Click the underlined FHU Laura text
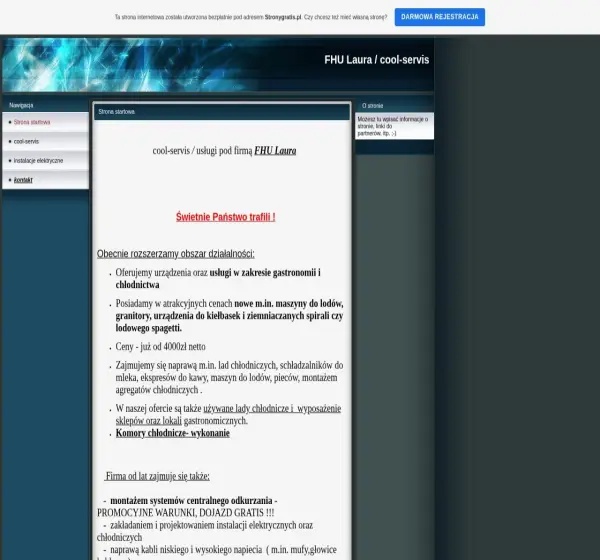 pos(275,150)
